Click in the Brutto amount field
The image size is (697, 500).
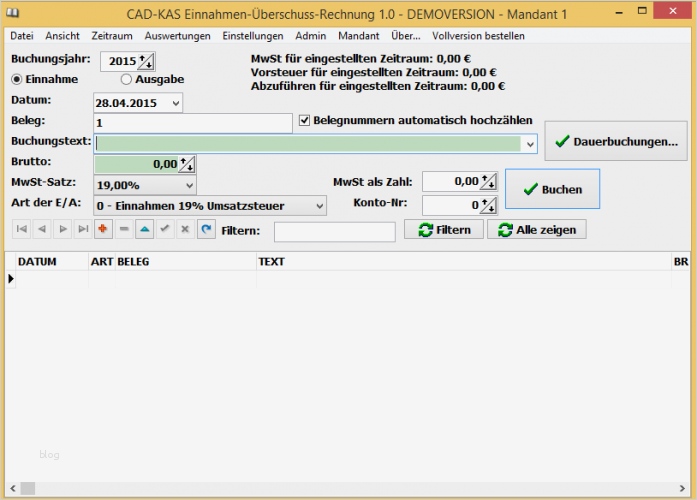136,164
